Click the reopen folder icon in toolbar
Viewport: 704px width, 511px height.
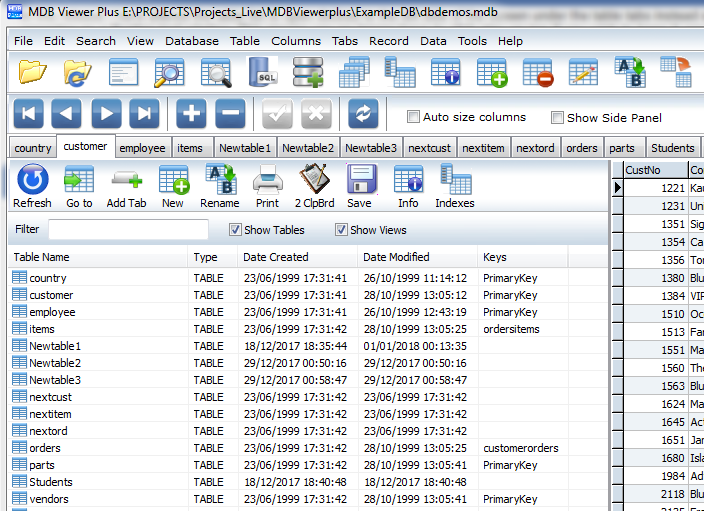(x=78, y=72)
